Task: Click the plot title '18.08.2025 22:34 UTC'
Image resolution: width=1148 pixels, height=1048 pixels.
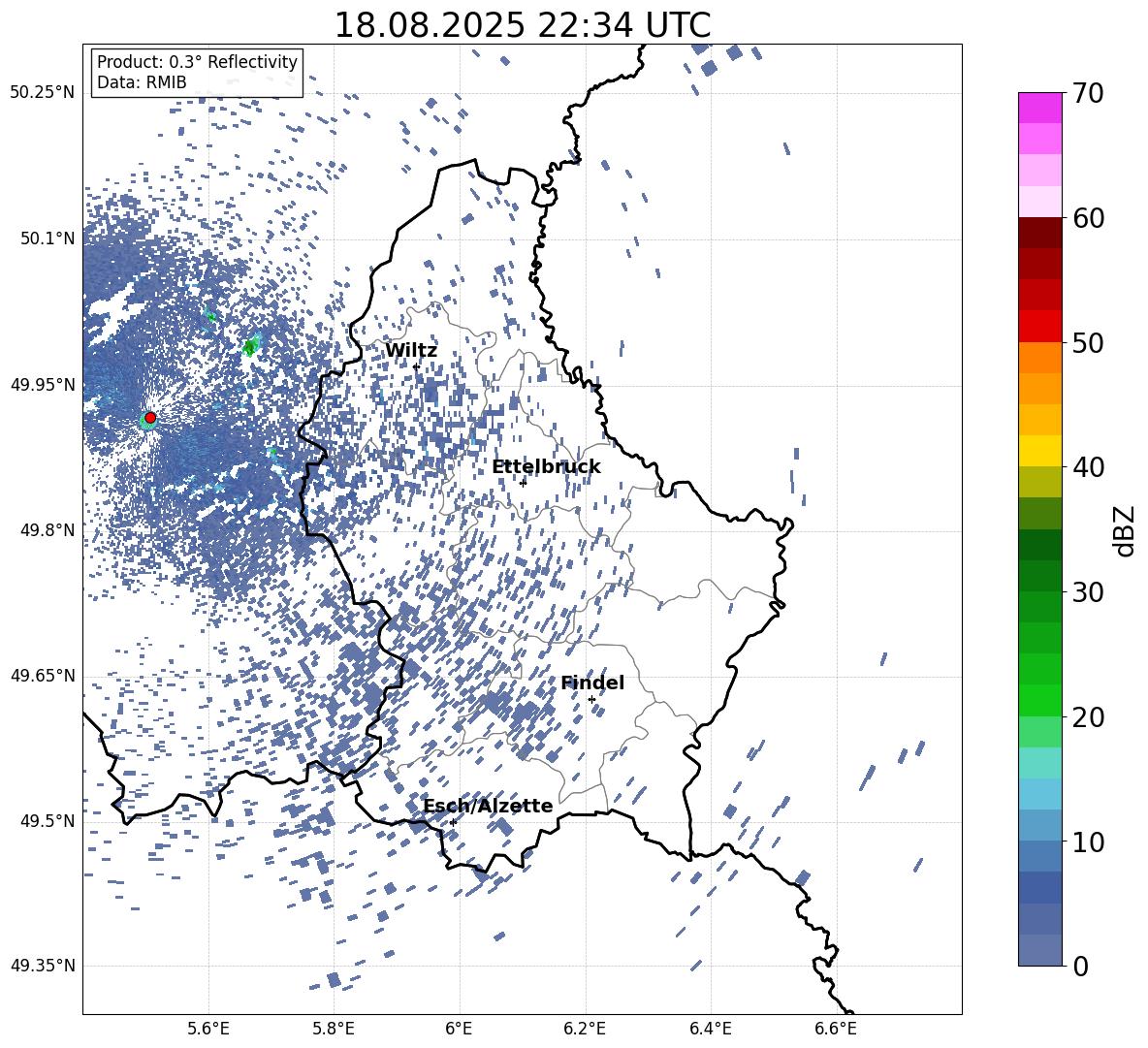Action: pos(522,25)
